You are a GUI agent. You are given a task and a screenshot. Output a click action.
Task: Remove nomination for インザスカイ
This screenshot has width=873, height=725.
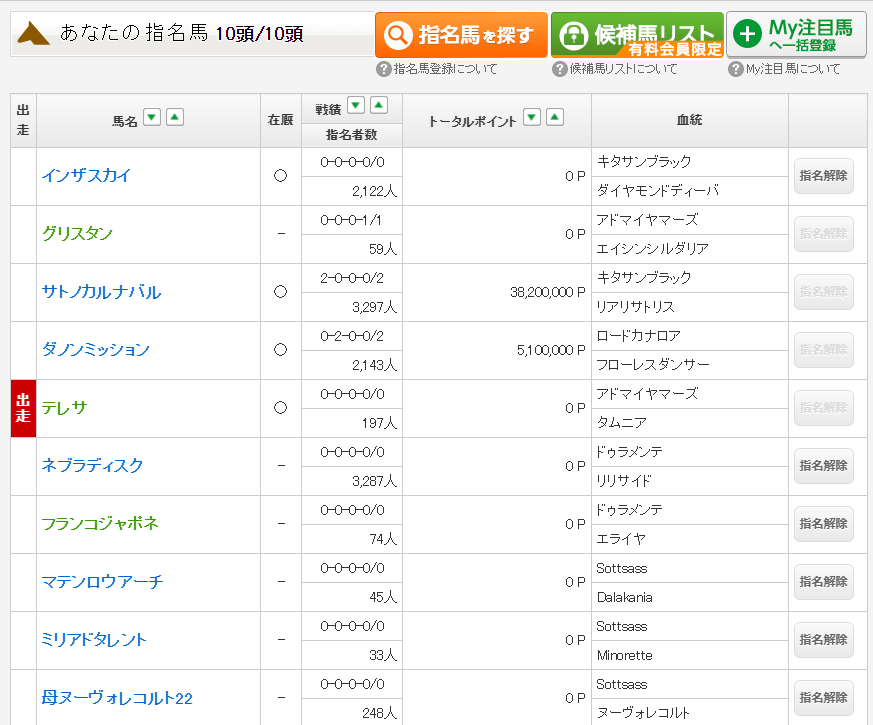click(x=823, y=176)
